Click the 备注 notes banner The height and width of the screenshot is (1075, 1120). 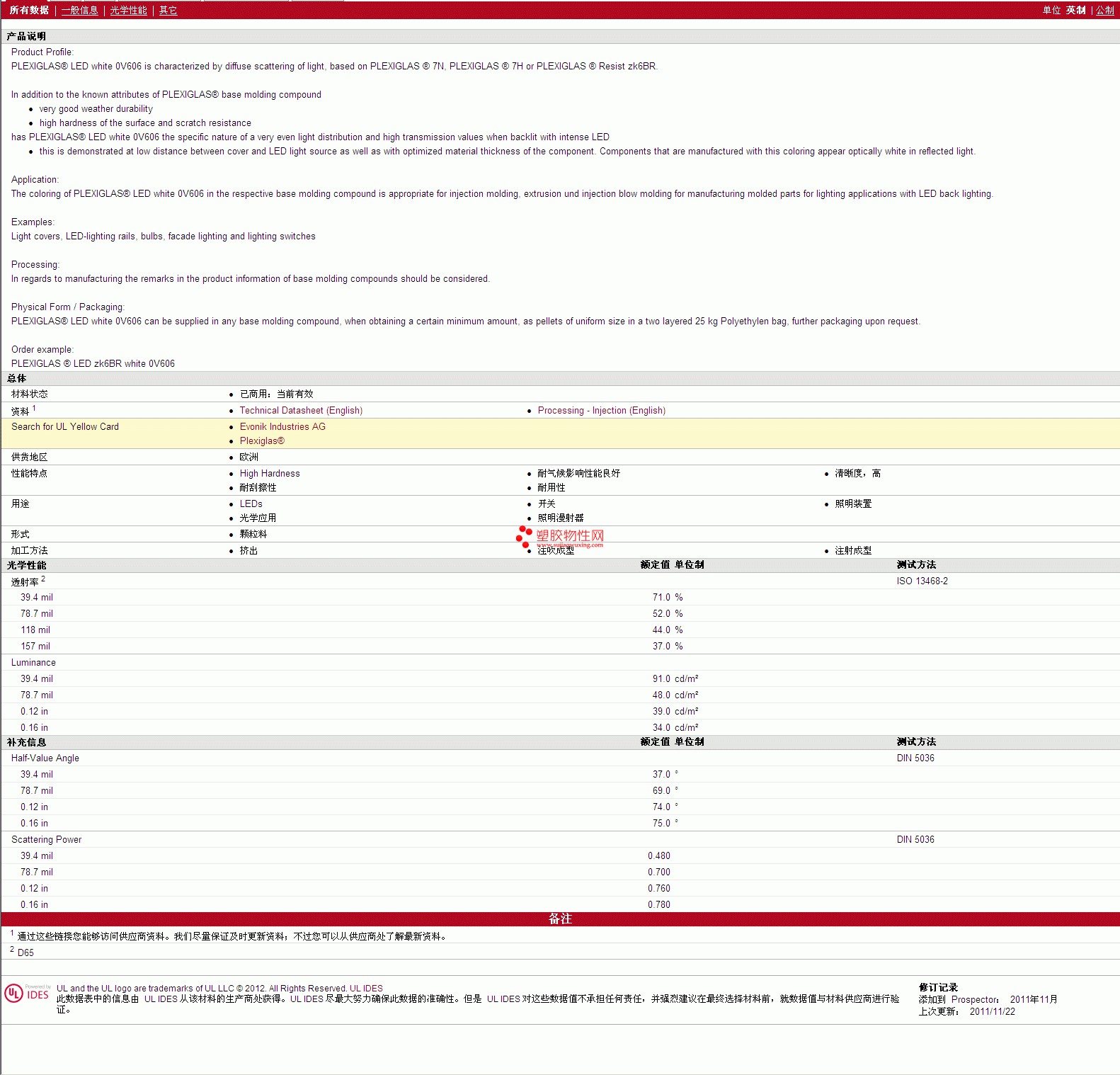coord(560,918)
